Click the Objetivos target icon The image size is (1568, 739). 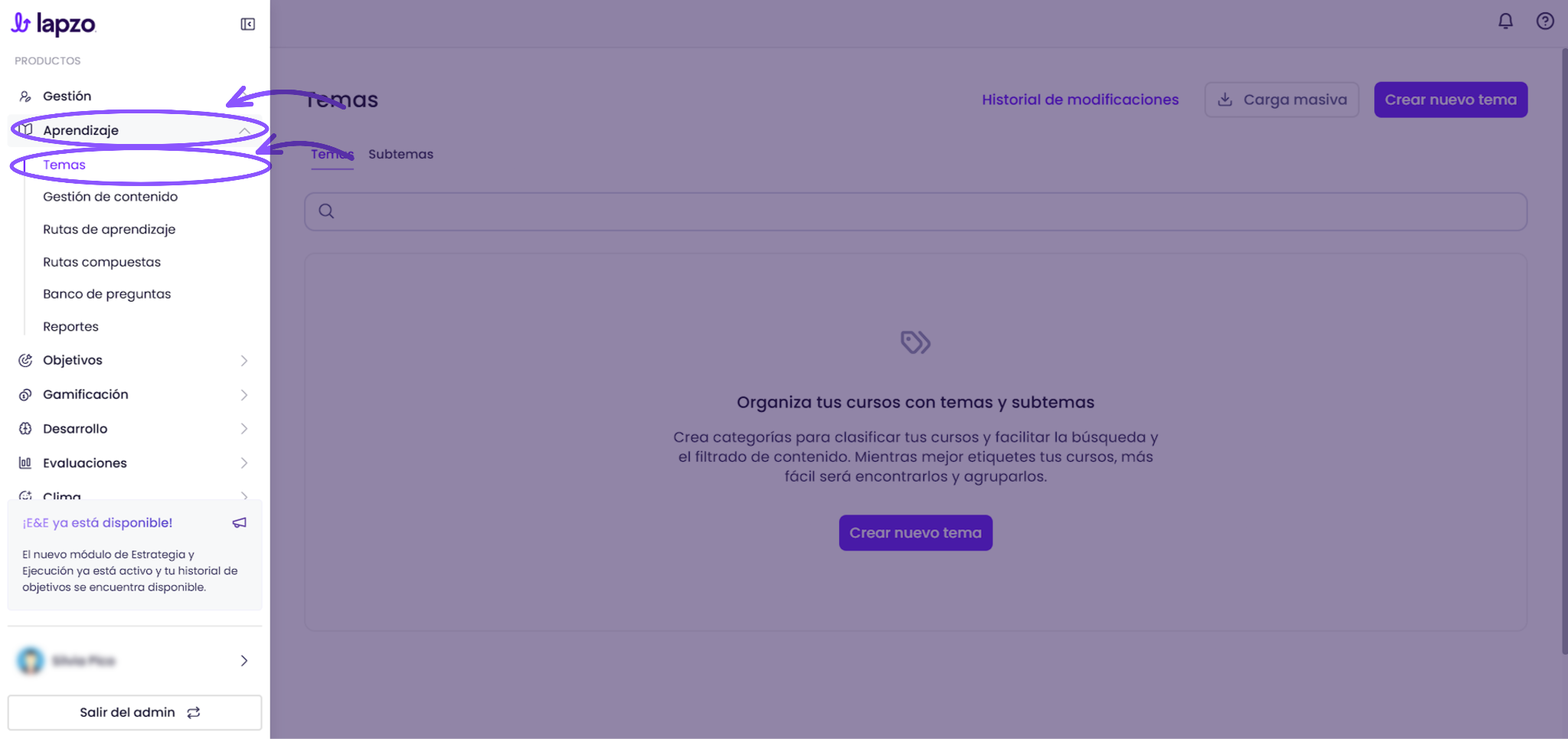pyautogui.click(x=25, y=361)
